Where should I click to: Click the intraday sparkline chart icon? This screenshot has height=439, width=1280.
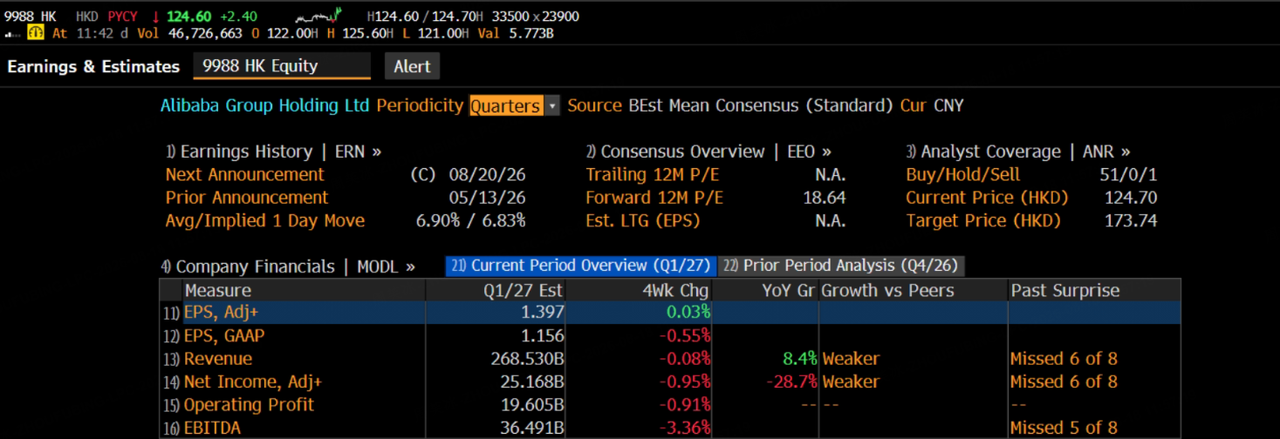point(319,16)
